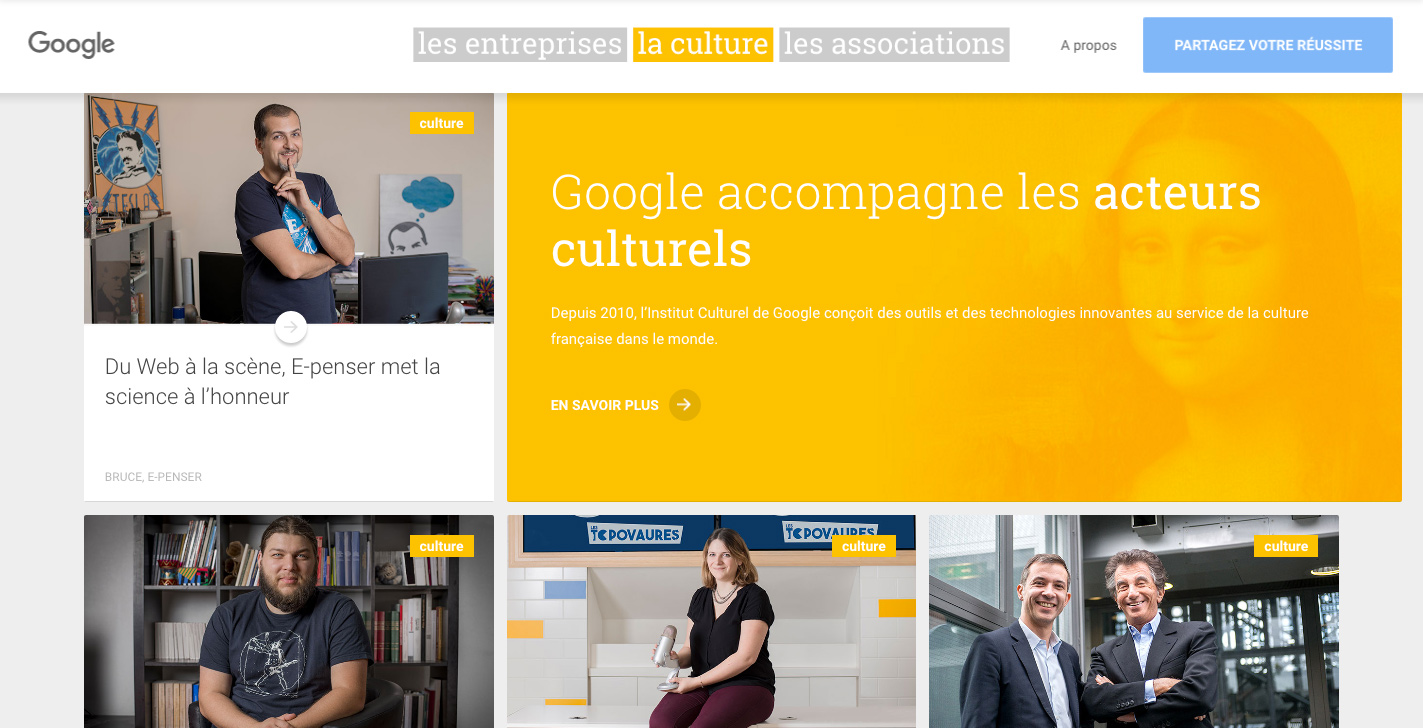The image size is (1423, 728).
Task: Open the woman holding microphone photo
Action: point(711,621)
